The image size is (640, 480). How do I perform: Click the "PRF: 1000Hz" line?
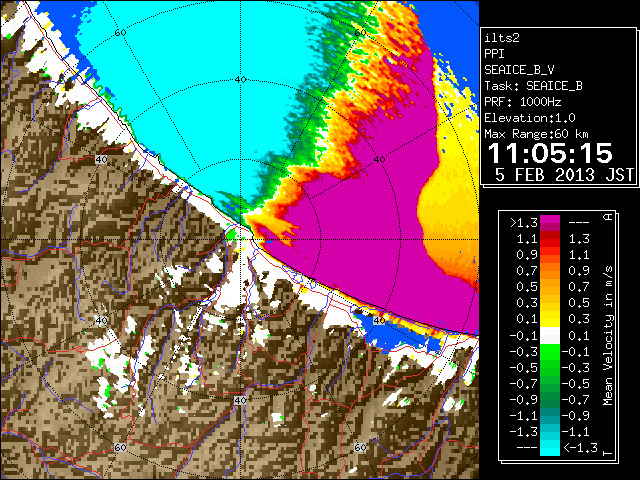(x=522, y=102)
